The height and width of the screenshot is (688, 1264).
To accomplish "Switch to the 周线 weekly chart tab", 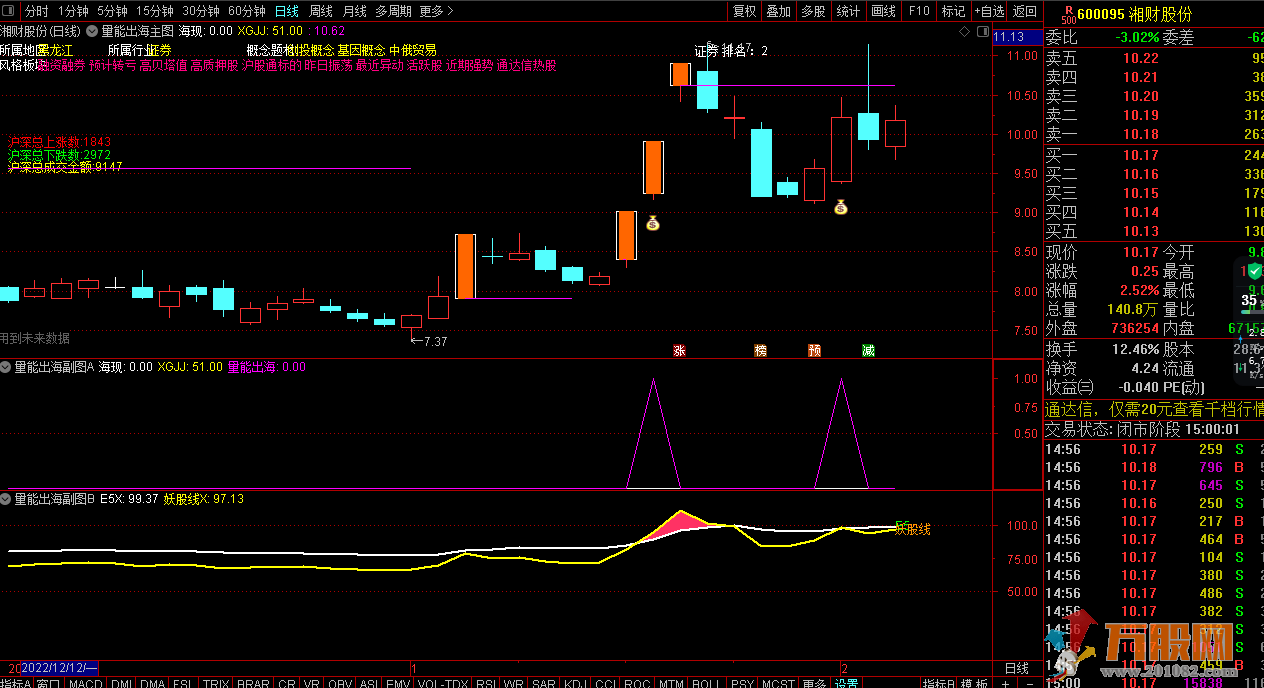I will 320,11.
